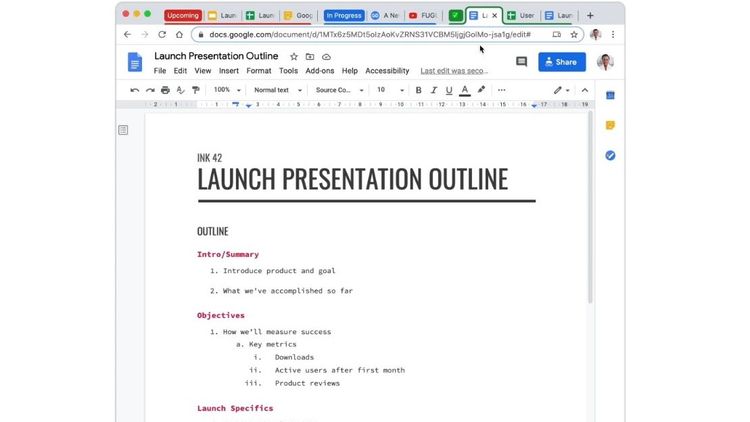This screenshot has height=422, width=750.
Task: Toggle bold formatting
Action: pyautogui.click(x=419, y=90)
